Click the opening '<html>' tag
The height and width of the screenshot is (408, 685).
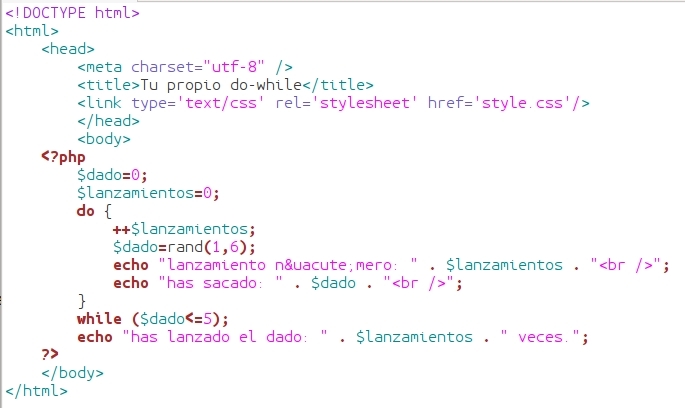pyautogui.click(x=32, y=31)
